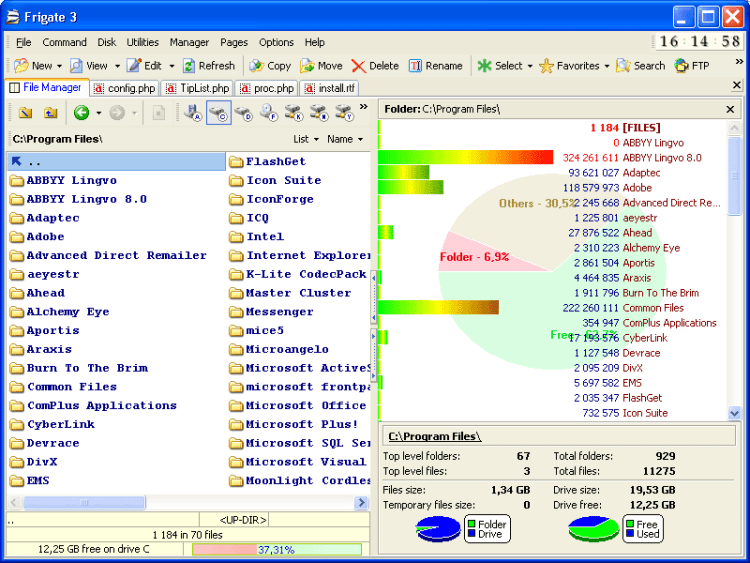Switch to CD drive F icon
This screenshot has width=750, height=563.
pyautogui.click(x=269, y=112)
